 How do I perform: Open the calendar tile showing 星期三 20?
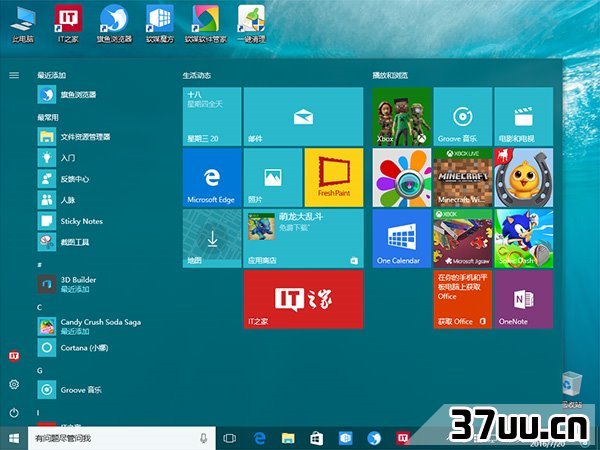(x=212, y=116)
